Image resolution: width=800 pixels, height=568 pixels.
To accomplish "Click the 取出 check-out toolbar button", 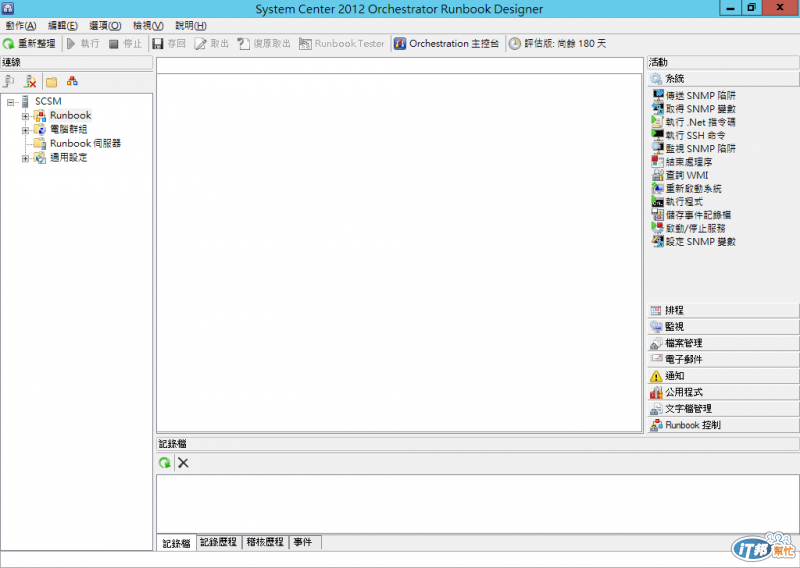I will pos(212,44).
